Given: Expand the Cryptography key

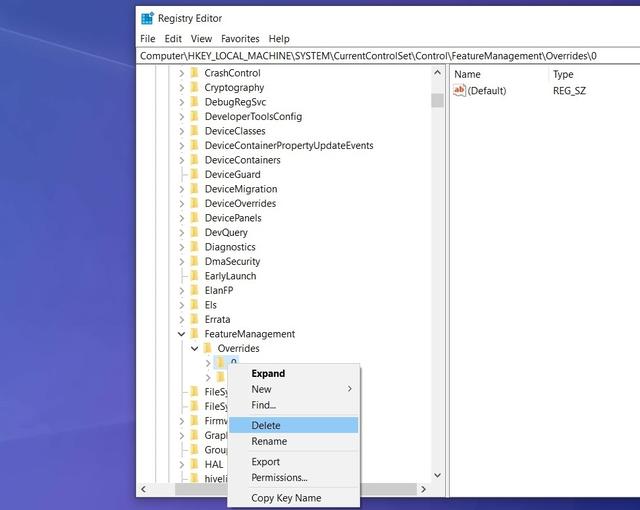Looking at the screenshot, I should pyautogui.click(x=181, y=88).
